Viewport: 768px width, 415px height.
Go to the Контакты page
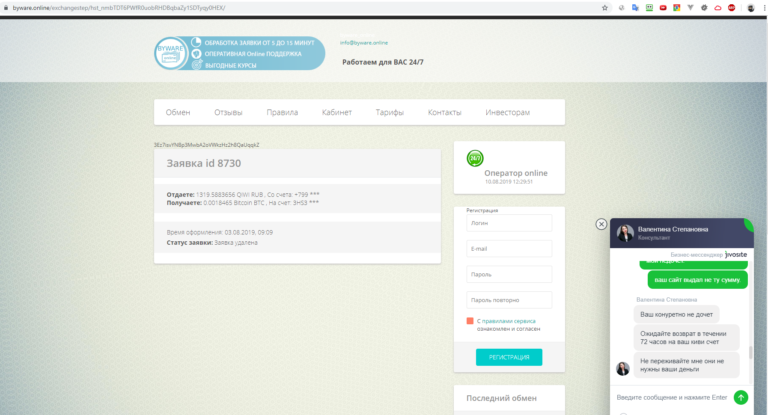(444, 112)
